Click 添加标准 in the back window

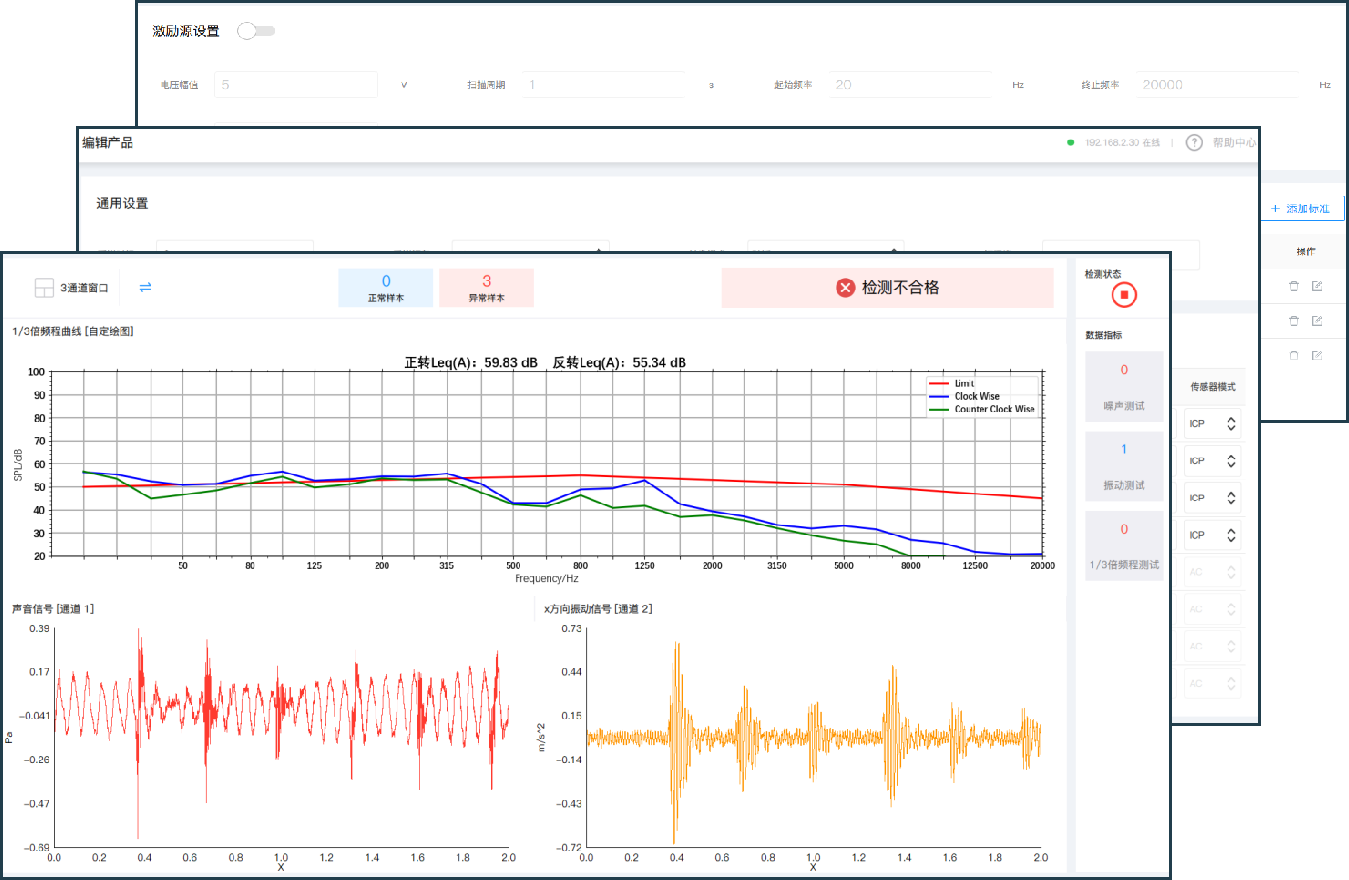(1301, 209)
